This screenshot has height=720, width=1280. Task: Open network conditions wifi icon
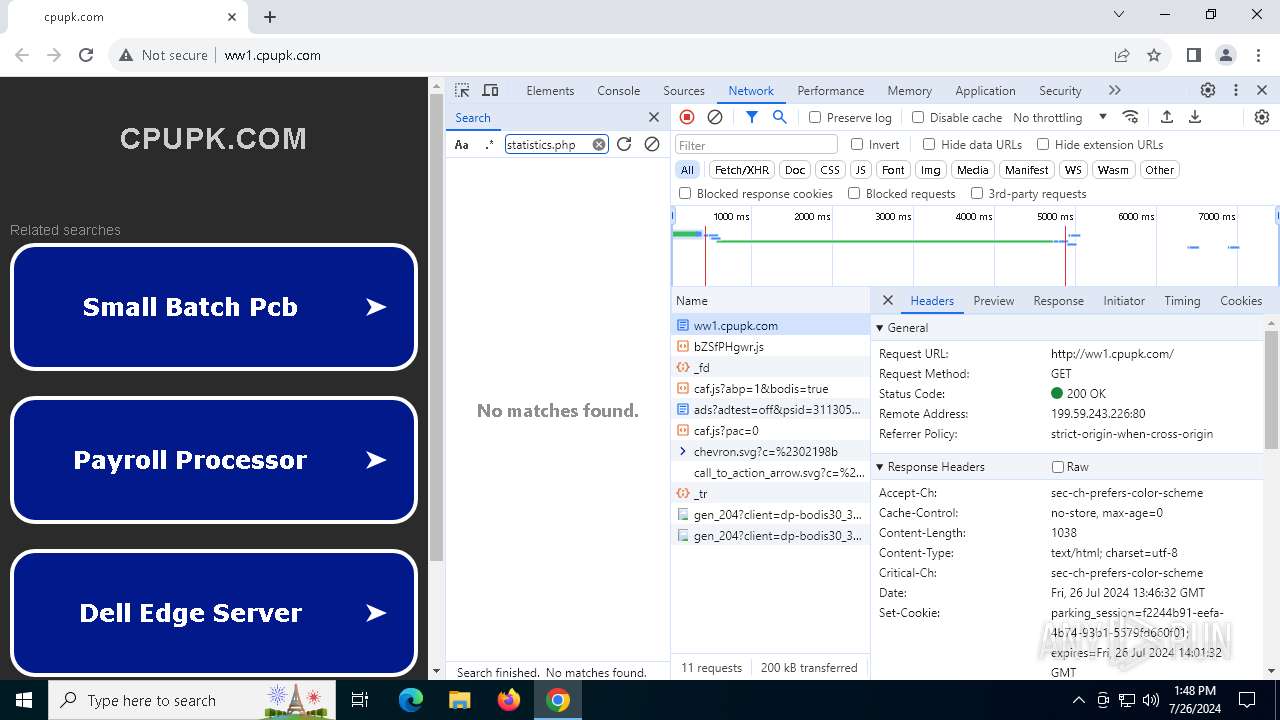coord(1130,117)
